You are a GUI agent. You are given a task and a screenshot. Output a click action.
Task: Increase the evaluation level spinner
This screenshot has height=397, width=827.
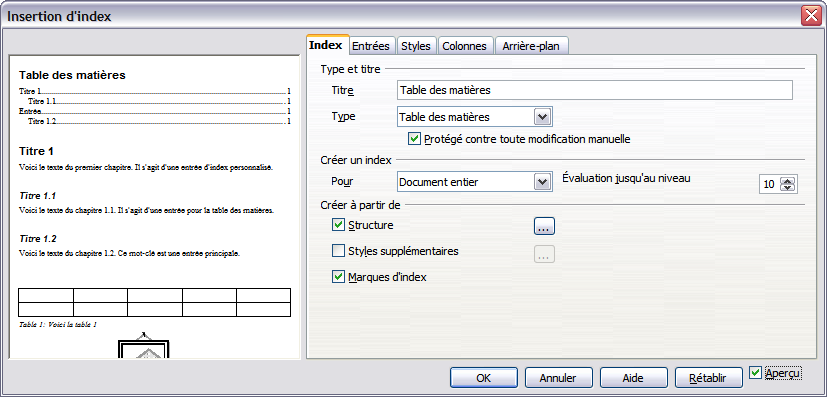tap(788, 181)
